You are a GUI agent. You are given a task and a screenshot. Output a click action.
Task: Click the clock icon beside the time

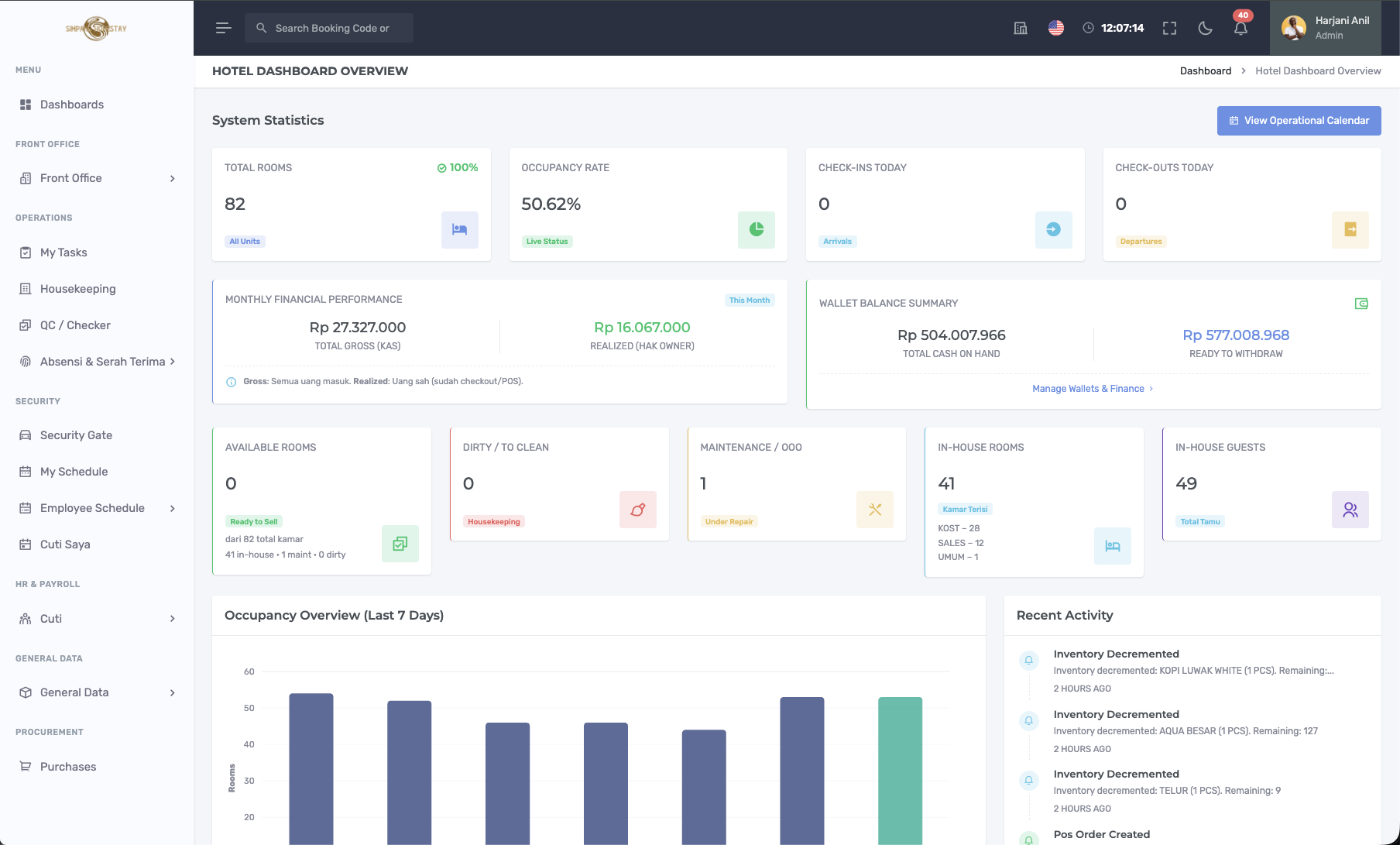coord(1088,28)
